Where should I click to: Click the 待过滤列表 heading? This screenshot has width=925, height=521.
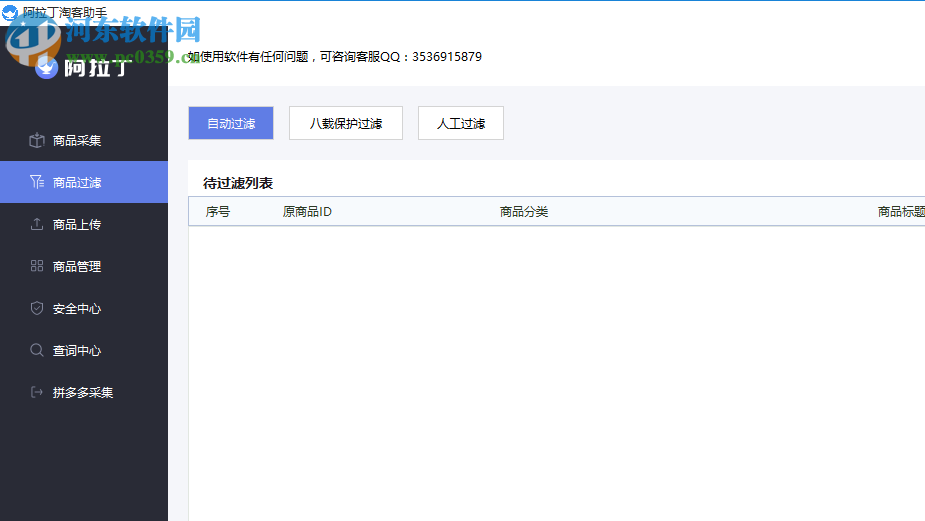(238, 183)
